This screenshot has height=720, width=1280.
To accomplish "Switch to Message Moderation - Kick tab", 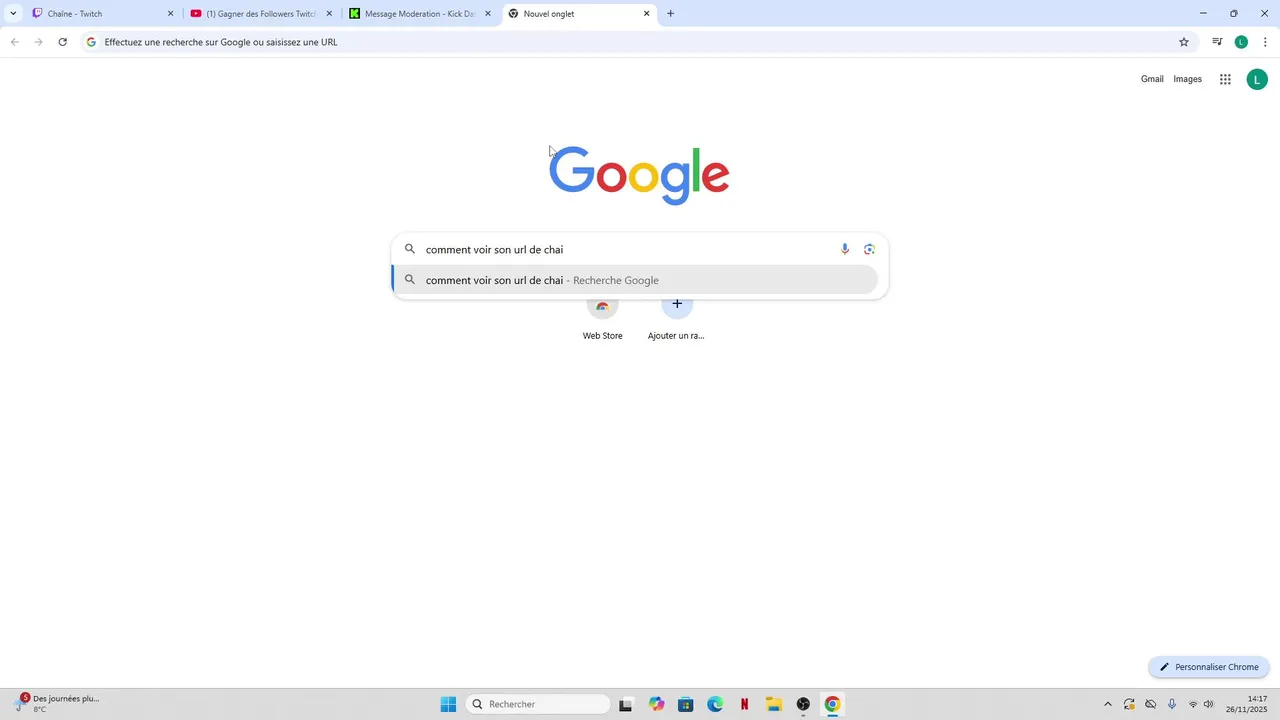I will (x=421, y=14).
